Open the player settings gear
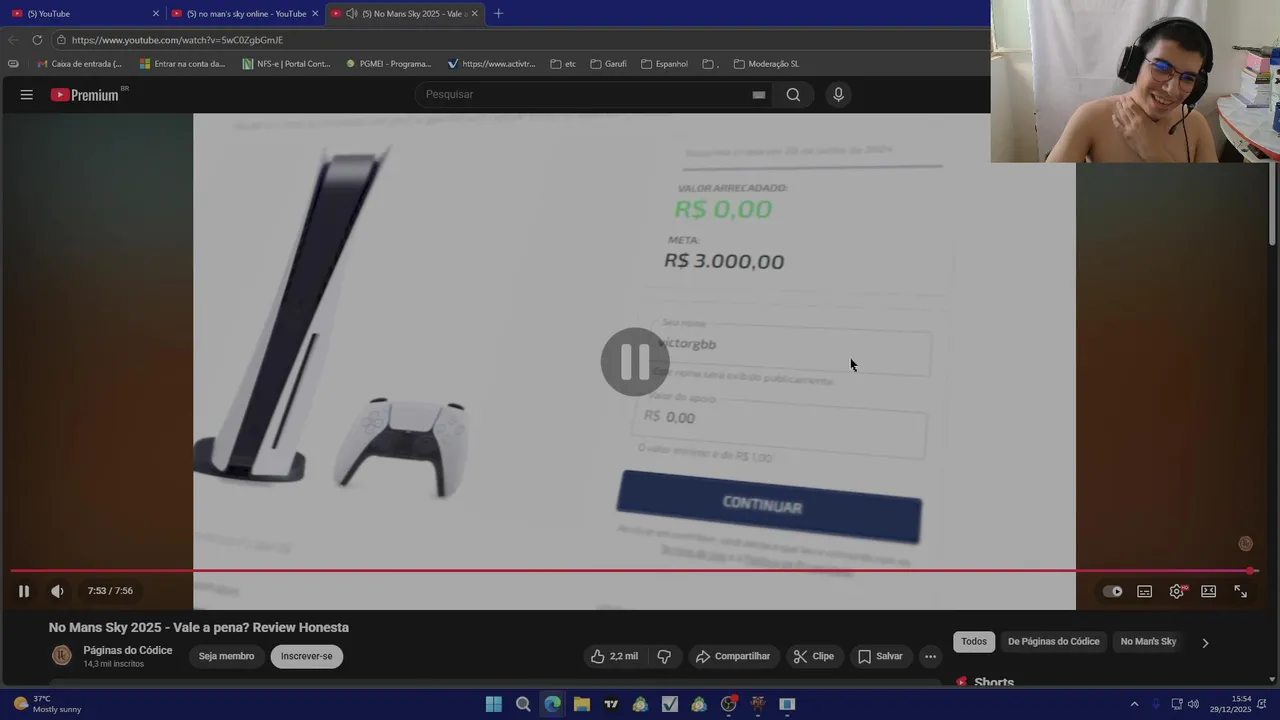Viewport: 1280px width, 720px height. pyautogui.click(x=1177, y=591)
